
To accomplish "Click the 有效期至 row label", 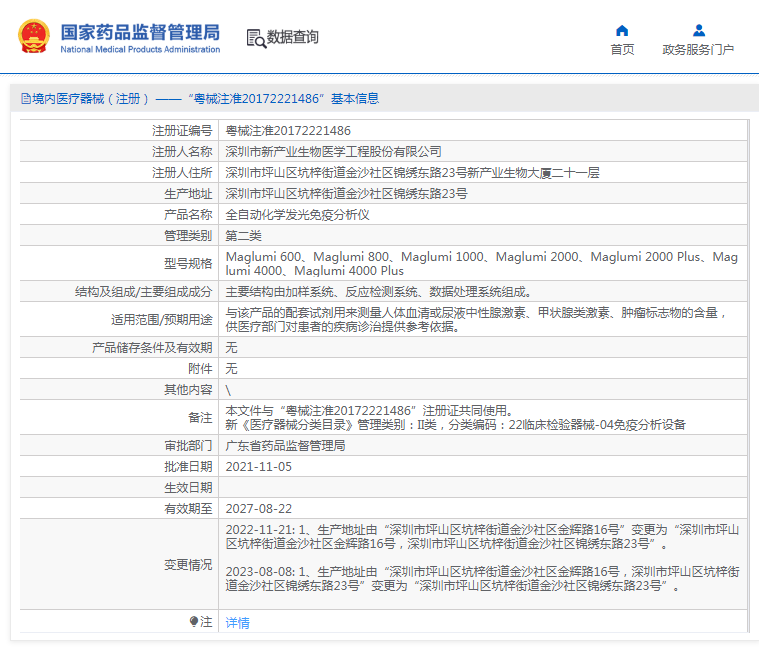I will tap(188, 509).
